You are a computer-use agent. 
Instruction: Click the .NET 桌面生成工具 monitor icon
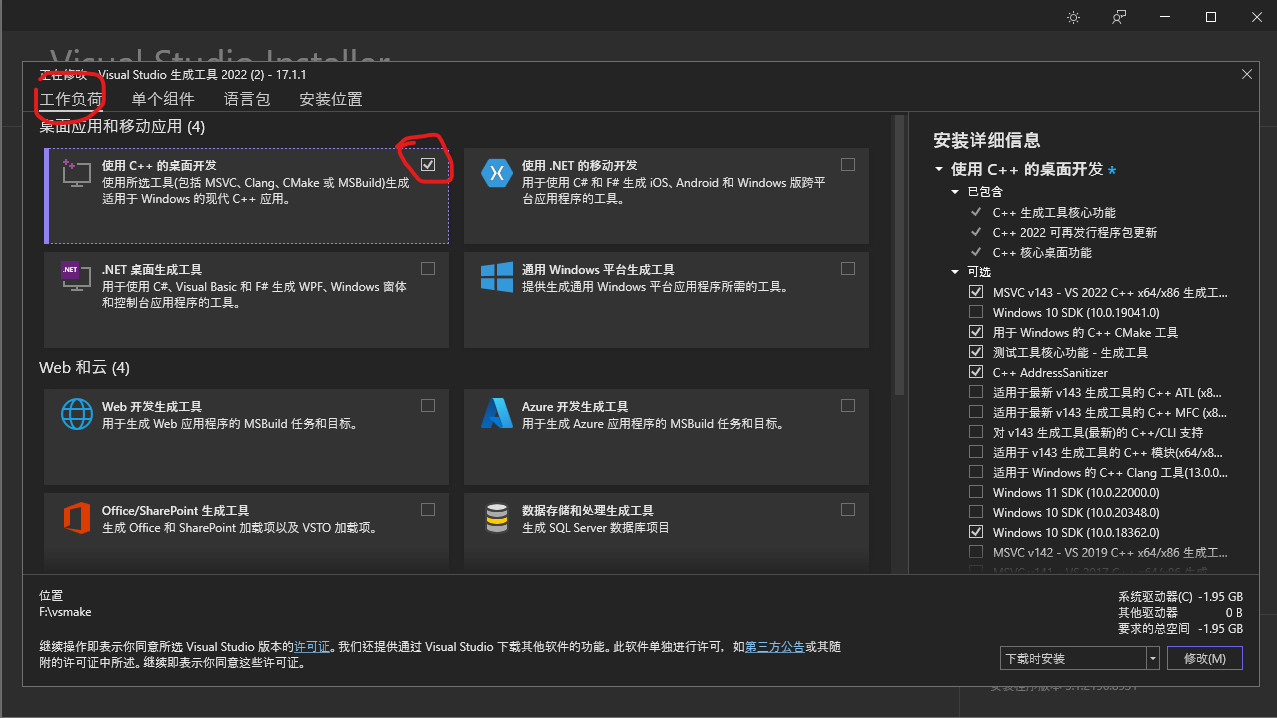click(x=76, y=276)
